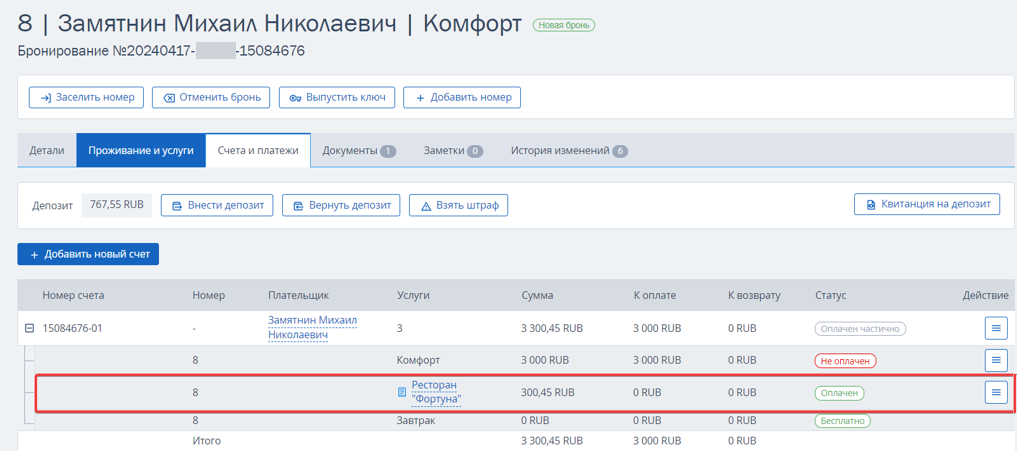Click the Номер счета column header
The width and height of the screenshot is (1017, 451).
coord(73,295)
